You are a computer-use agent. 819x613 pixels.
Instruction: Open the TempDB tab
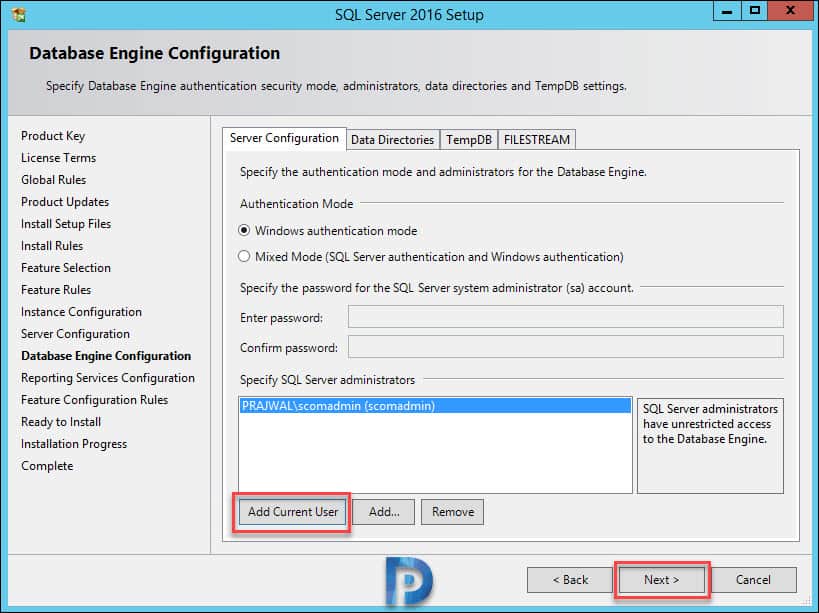point(469,140)
